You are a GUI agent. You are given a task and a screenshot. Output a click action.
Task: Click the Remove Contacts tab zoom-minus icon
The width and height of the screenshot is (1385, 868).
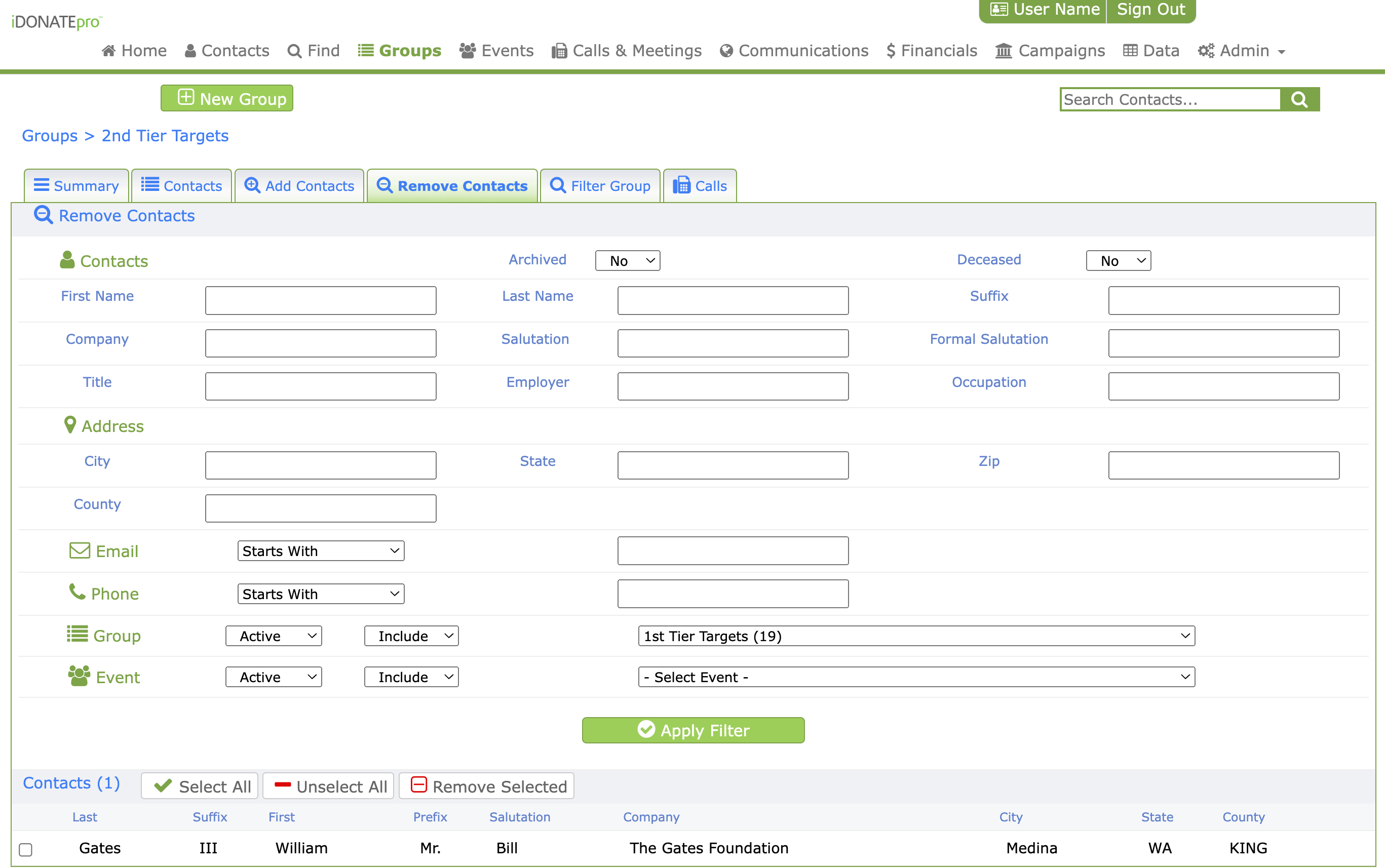pyautogui.click(x=384, y=185)
